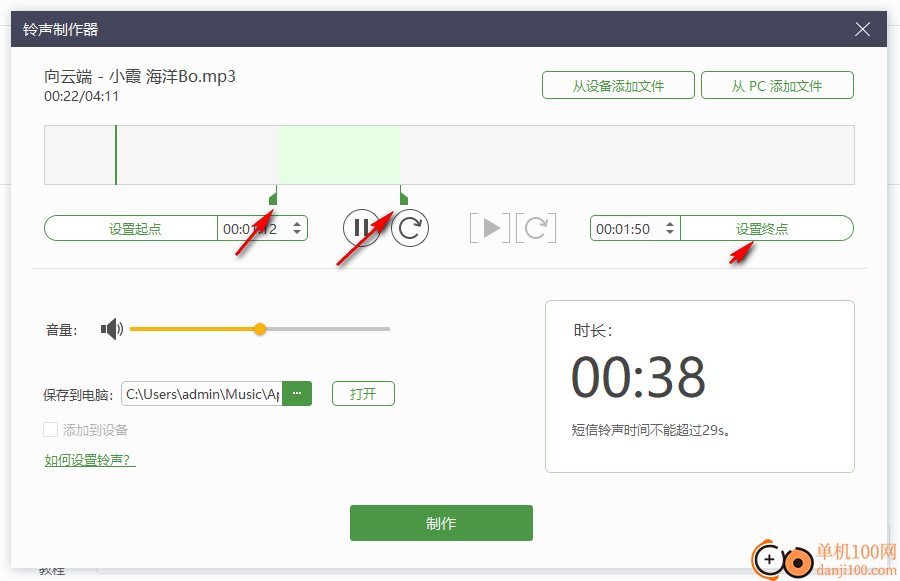Decrease end time 00:01:50 with the down arrow
The image size is (900, 581).
pyautogui.click(x=670, y=233)
